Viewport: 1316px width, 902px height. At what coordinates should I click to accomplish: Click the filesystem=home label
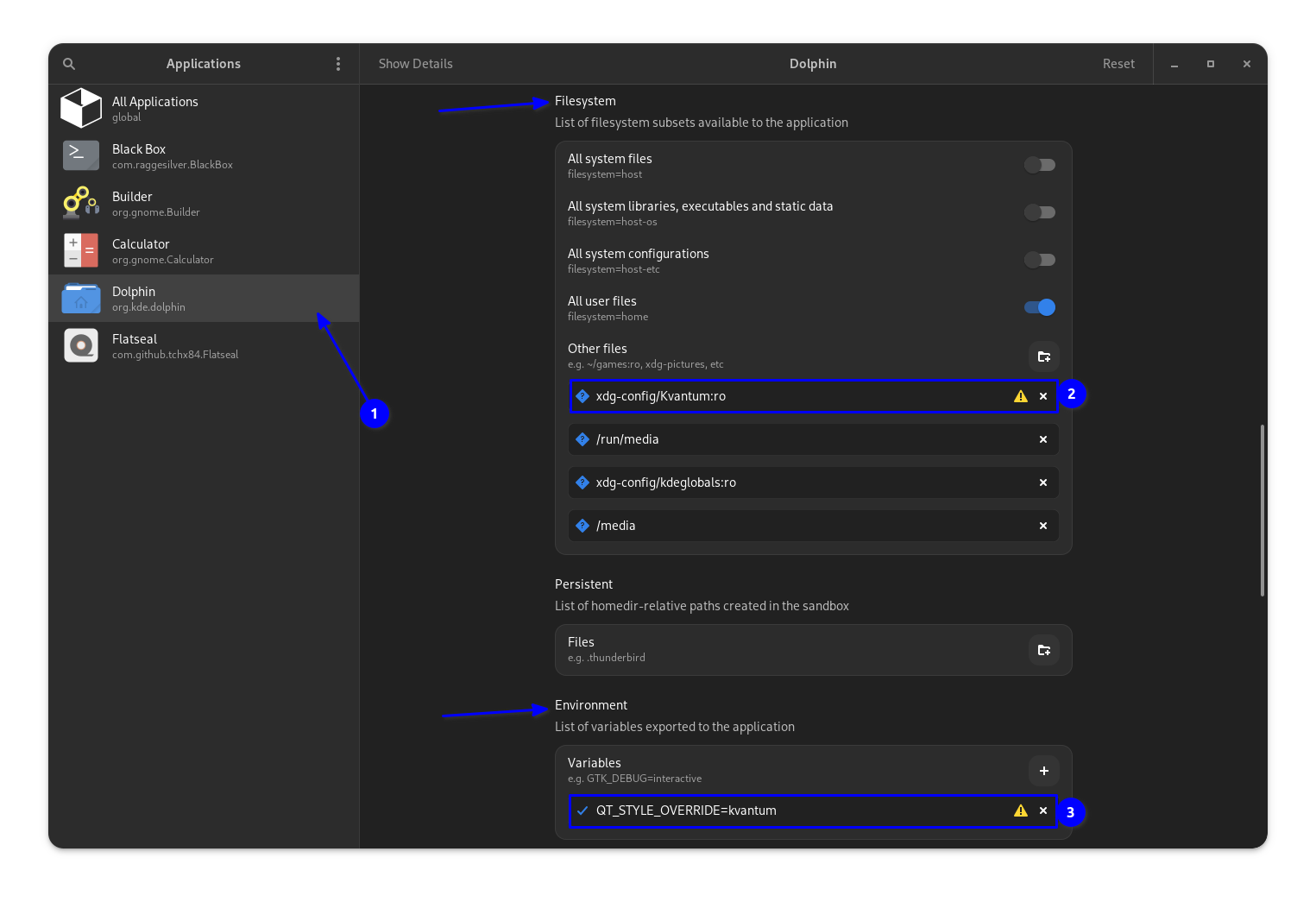click(608, 317)
